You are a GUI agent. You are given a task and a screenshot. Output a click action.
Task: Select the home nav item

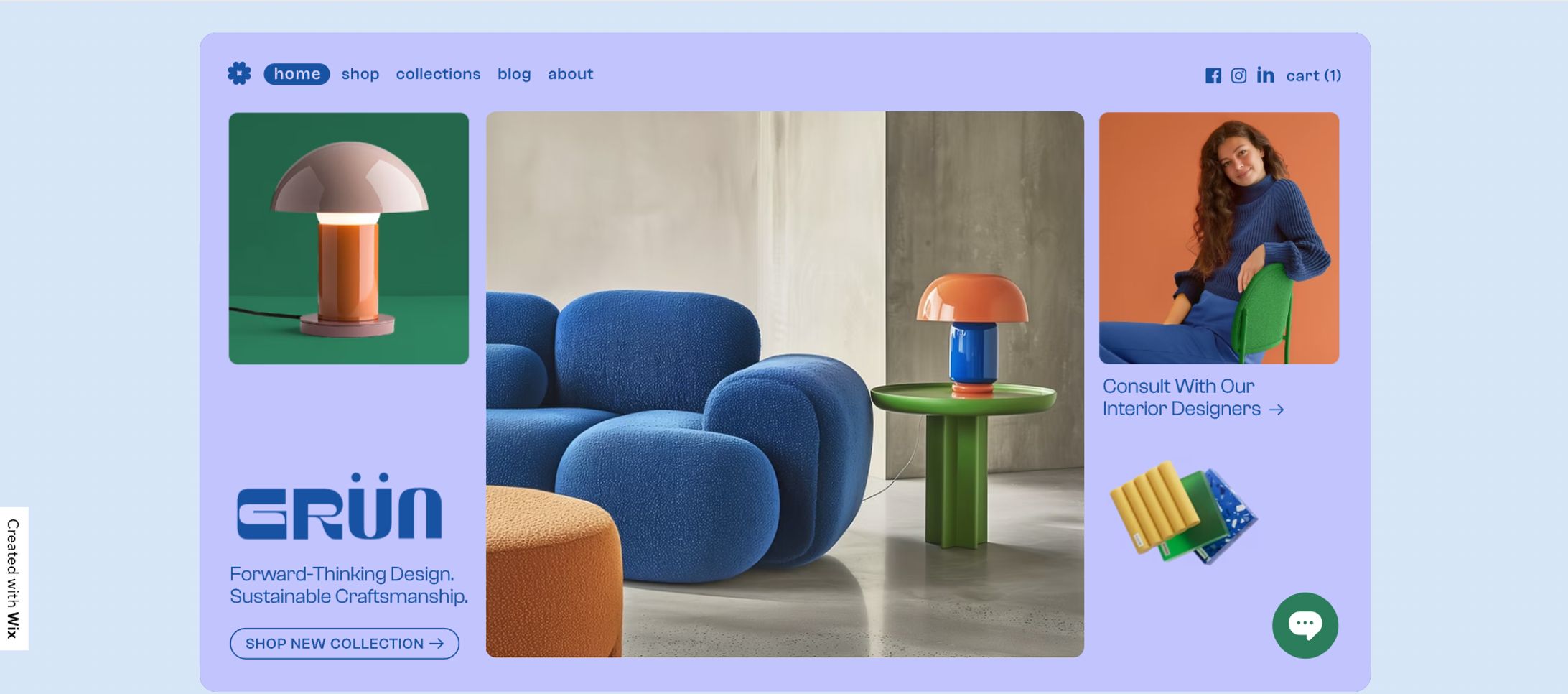click(297, 74)
